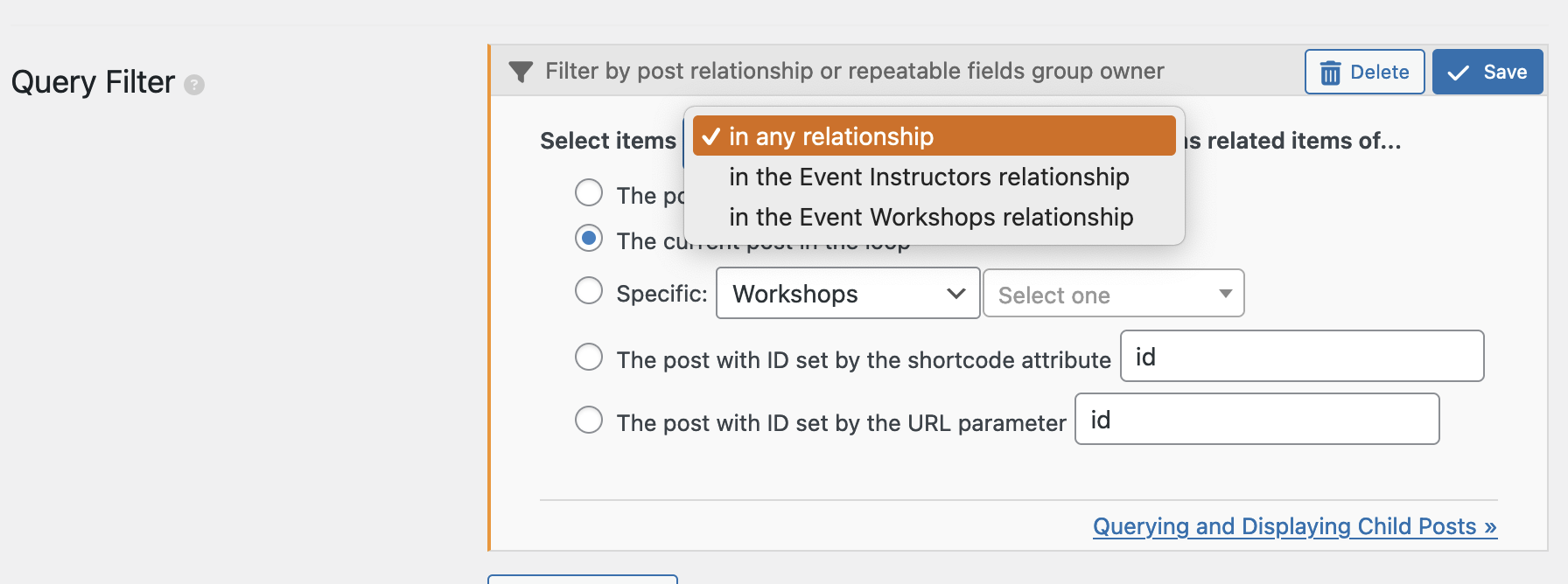Click the partially visible button below filter panel
Viewport: 1568px width, 584px height.
[583, 579]
